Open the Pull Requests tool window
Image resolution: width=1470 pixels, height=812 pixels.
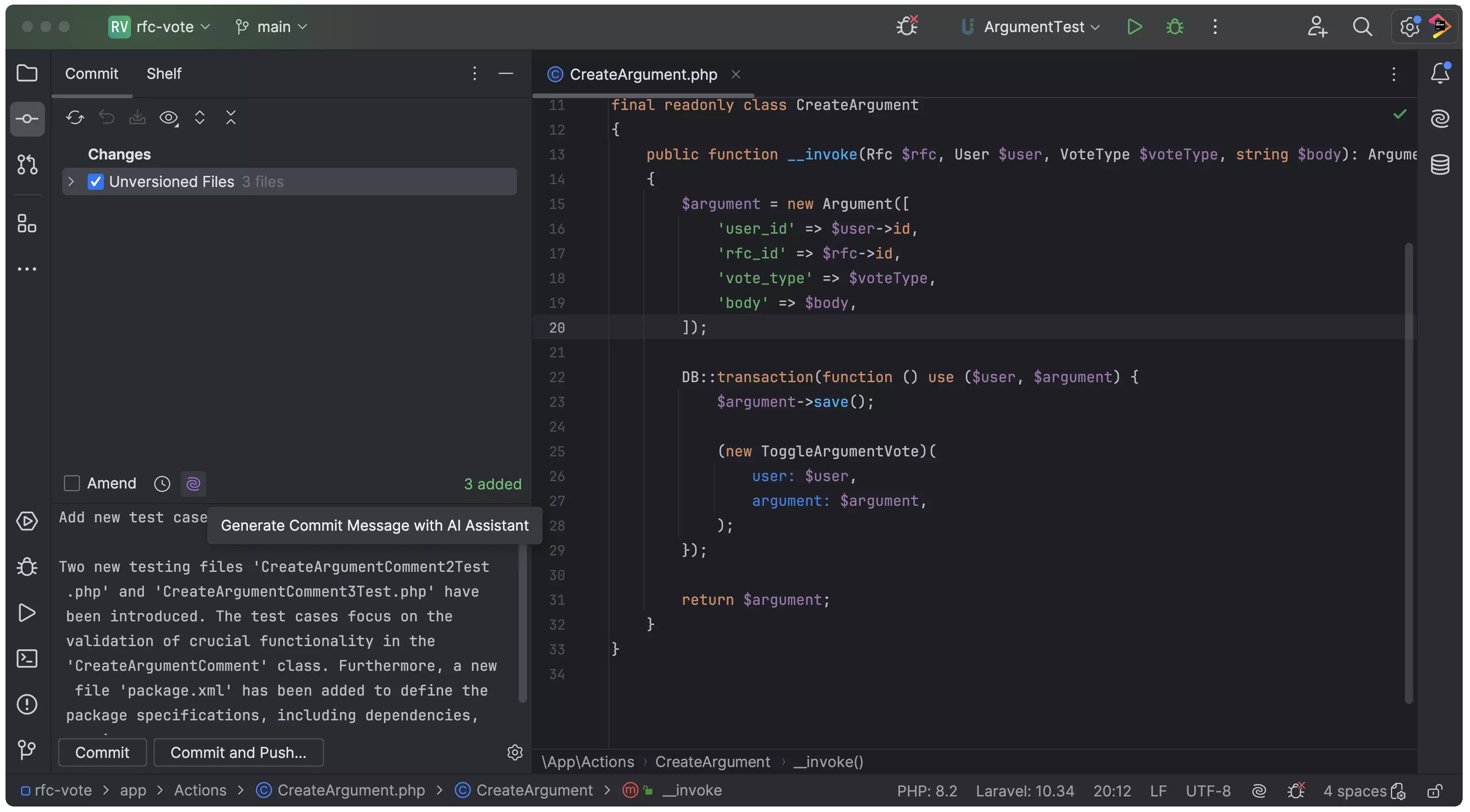[x=26, y=165]
